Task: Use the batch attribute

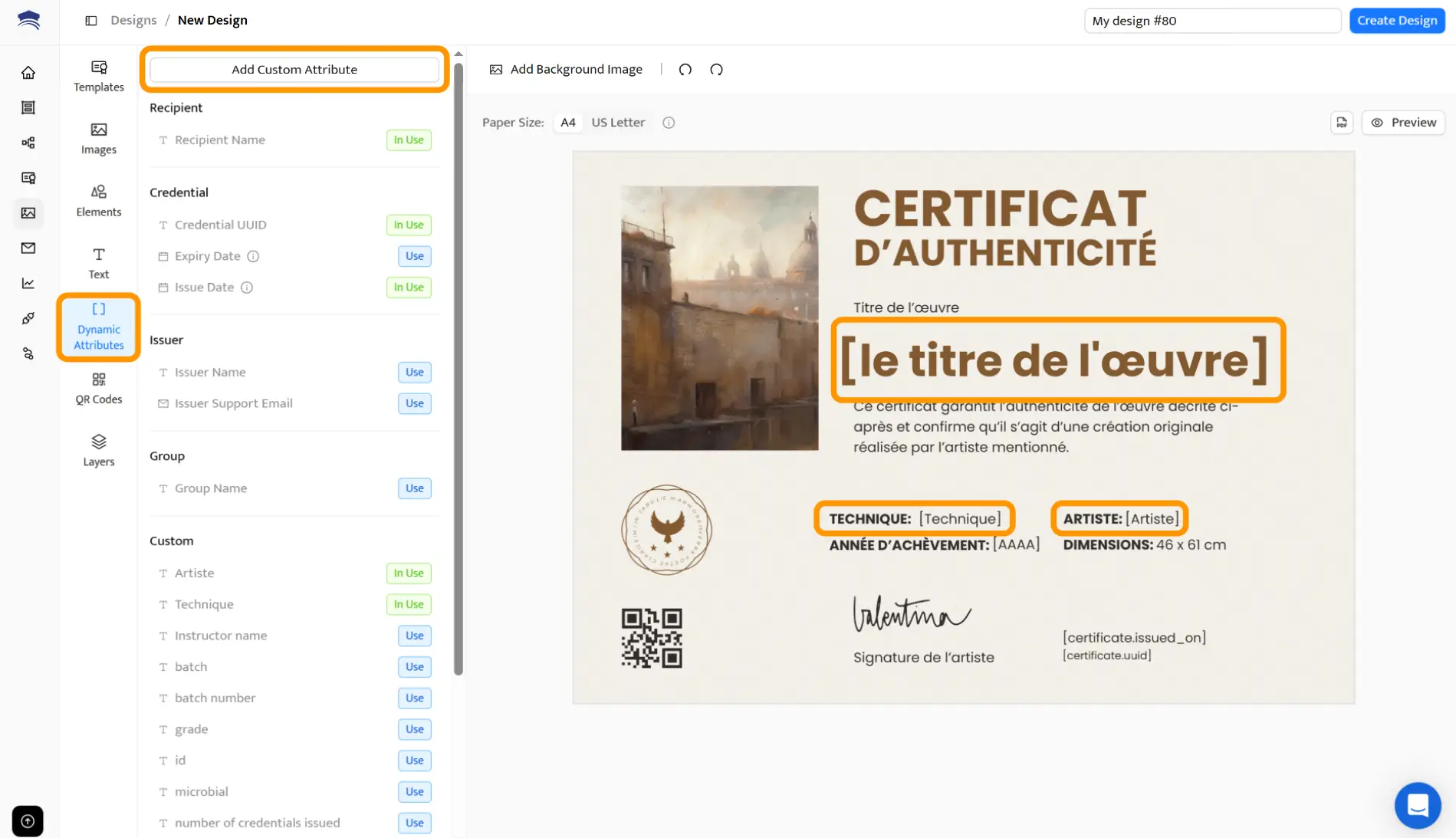Action: coord(415,667)
